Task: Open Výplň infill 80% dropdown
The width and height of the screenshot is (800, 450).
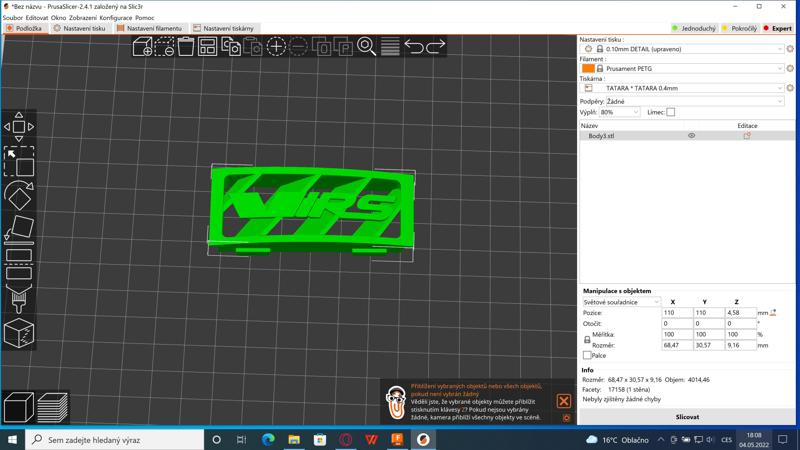Action: click(x=619, y=112)
